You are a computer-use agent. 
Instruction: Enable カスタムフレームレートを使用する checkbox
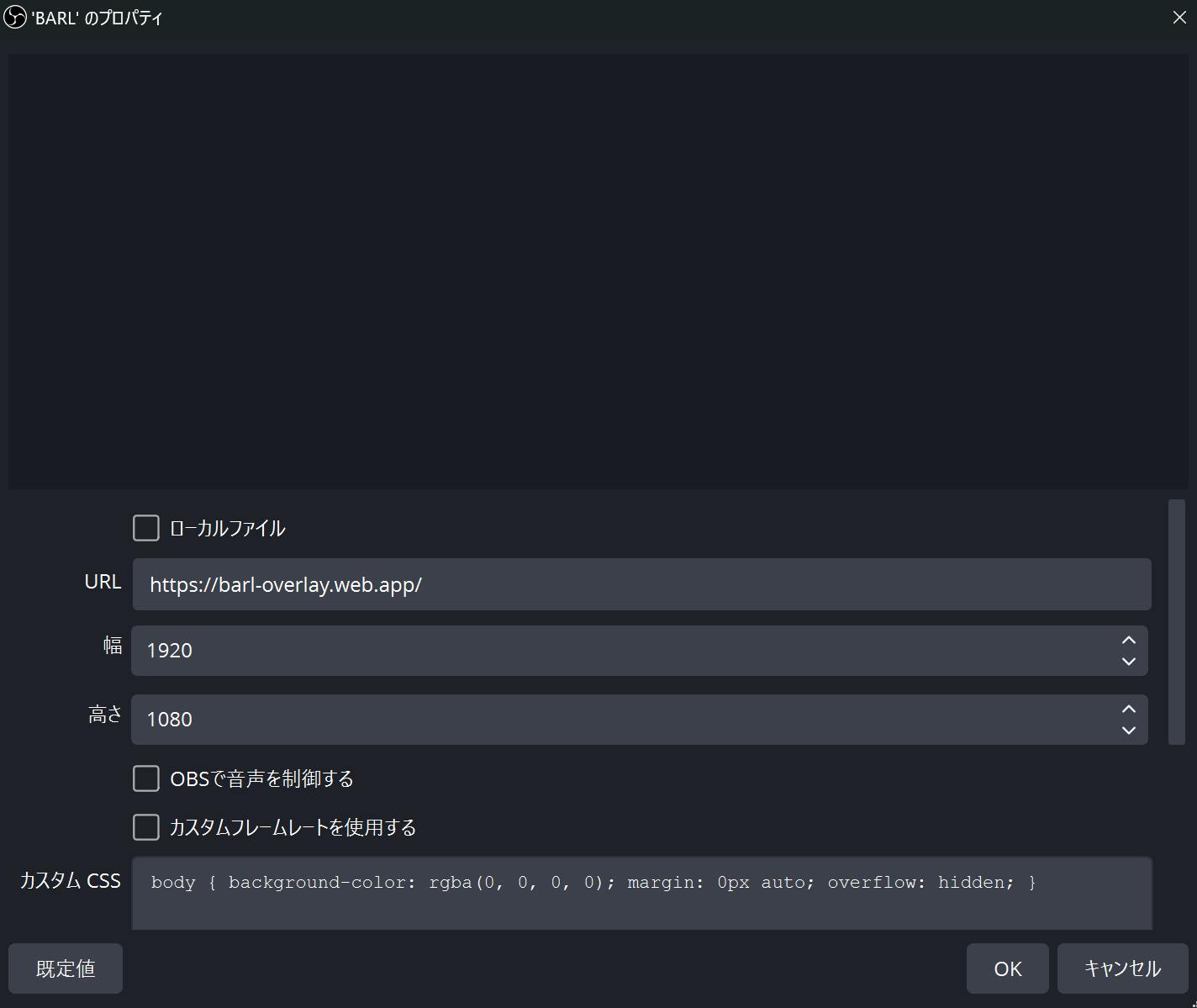(146, 827)
